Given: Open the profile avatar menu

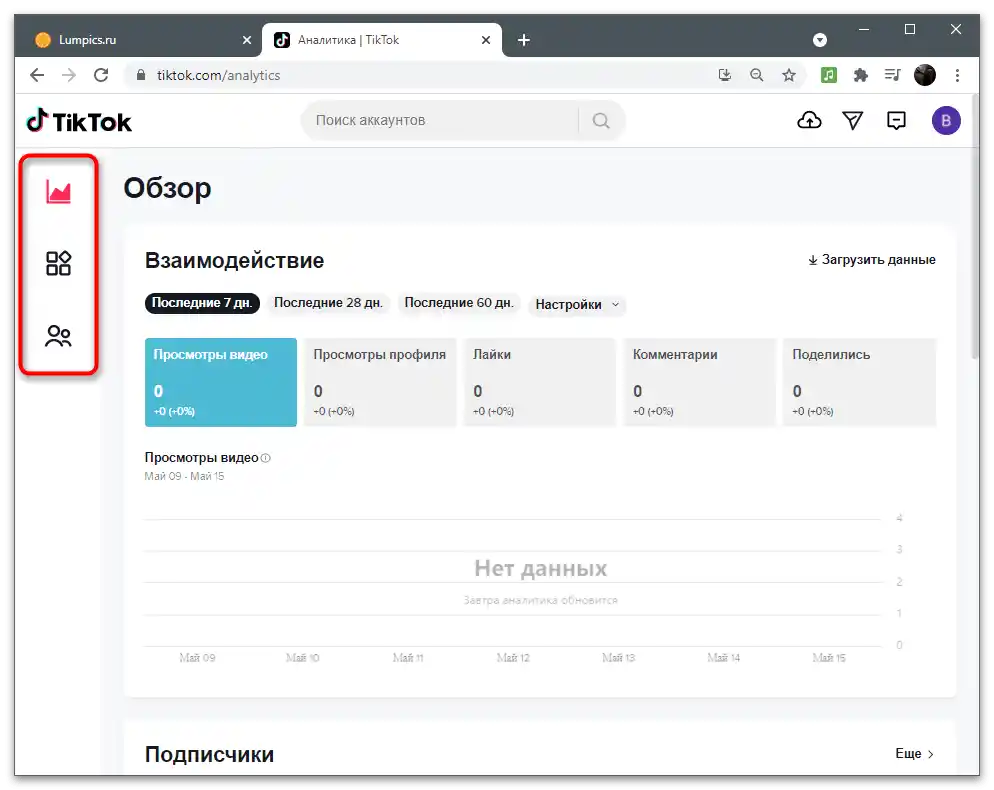Looking at the screenshot, I should 946,120.
